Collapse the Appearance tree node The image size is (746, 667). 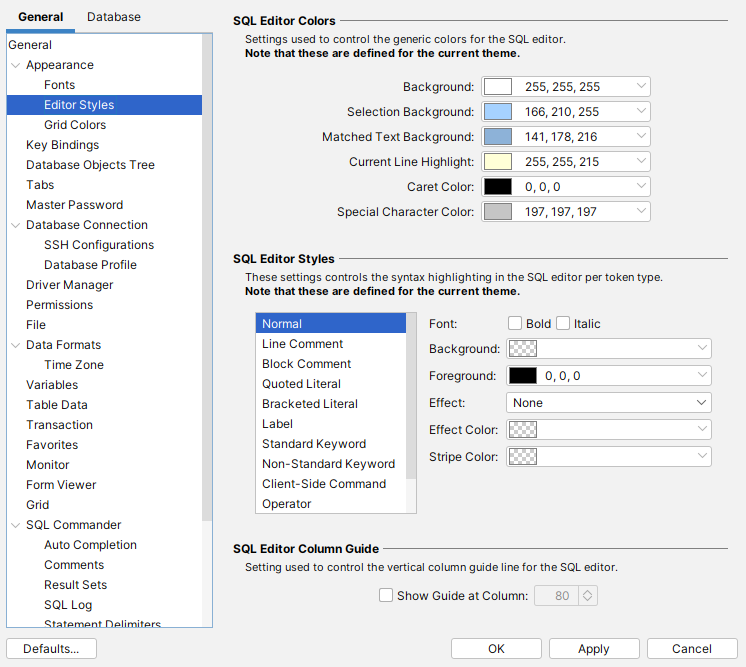(15, 65)
